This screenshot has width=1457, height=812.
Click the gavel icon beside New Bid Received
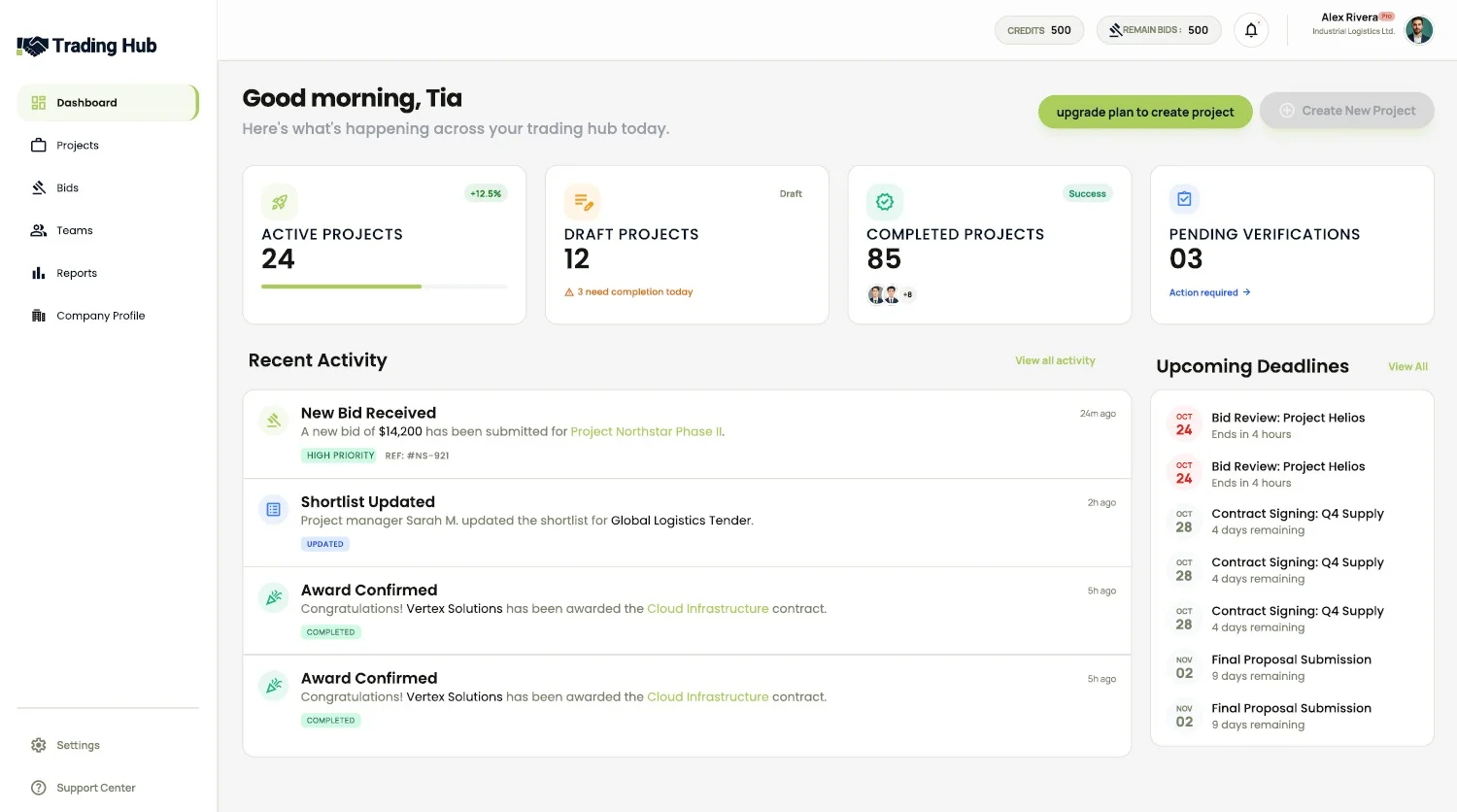pos(274,421)
